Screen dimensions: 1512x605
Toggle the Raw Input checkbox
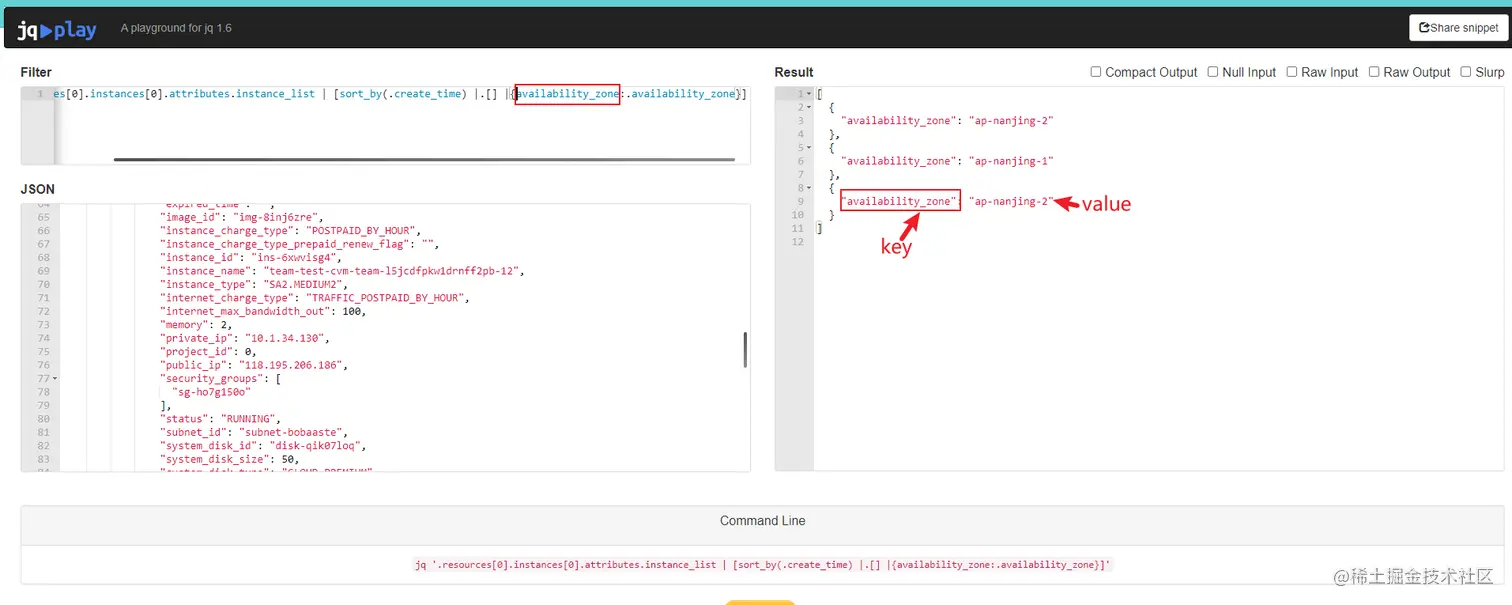pos(1292,72)
